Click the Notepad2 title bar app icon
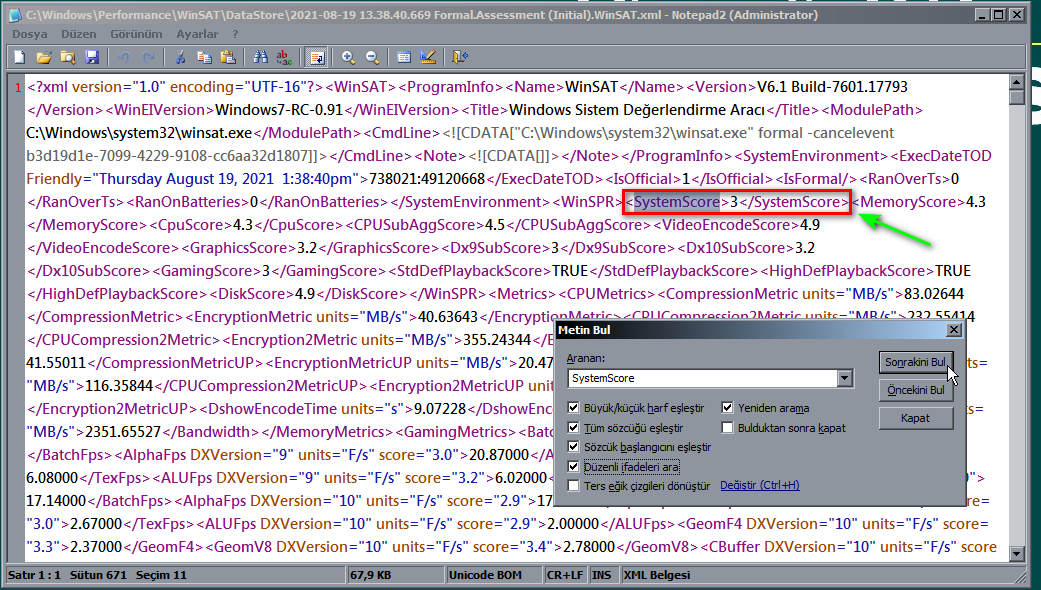1041x590 pixels. click(15, 15)
